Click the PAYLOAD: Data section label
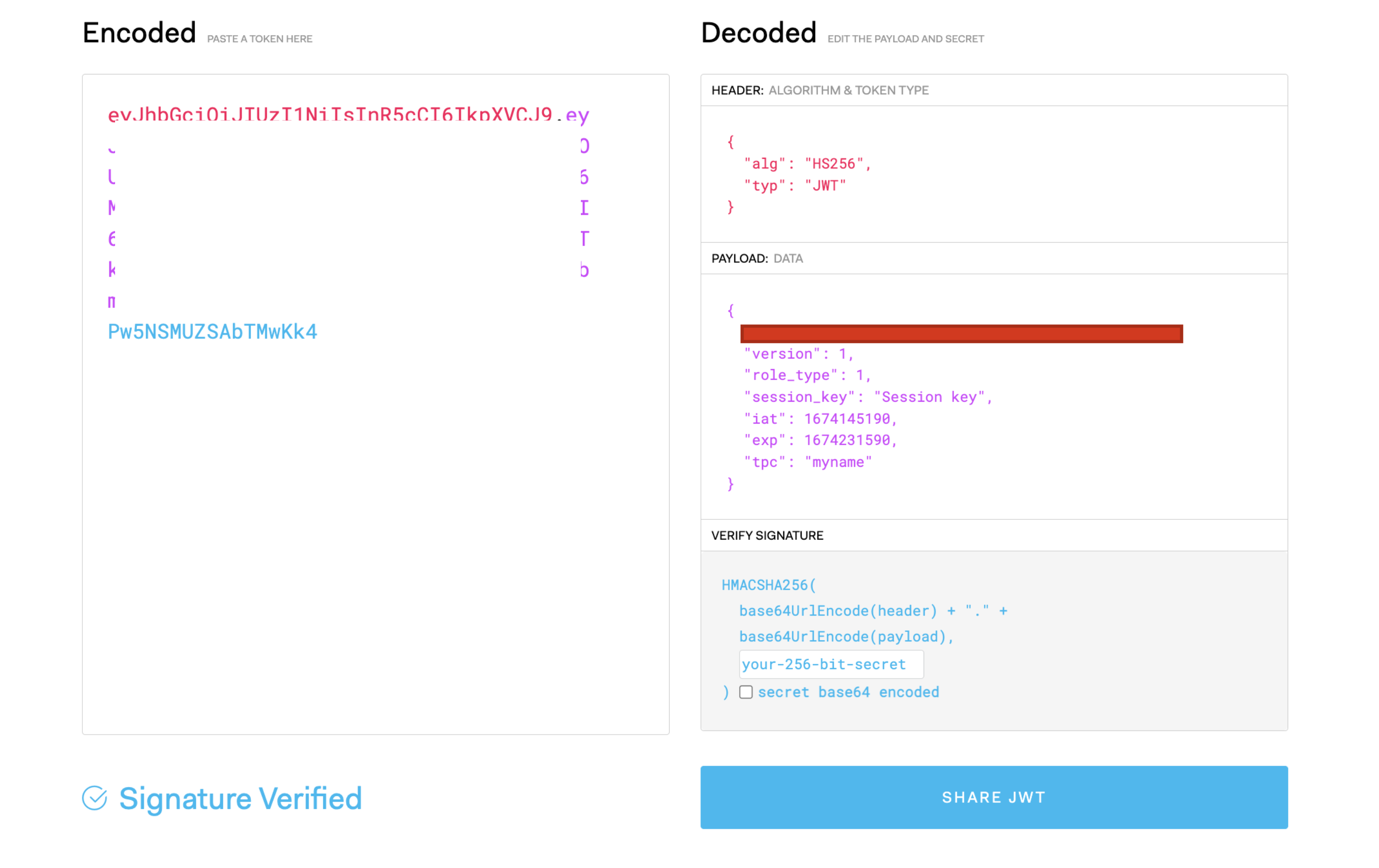 click(x=756, y=258)
